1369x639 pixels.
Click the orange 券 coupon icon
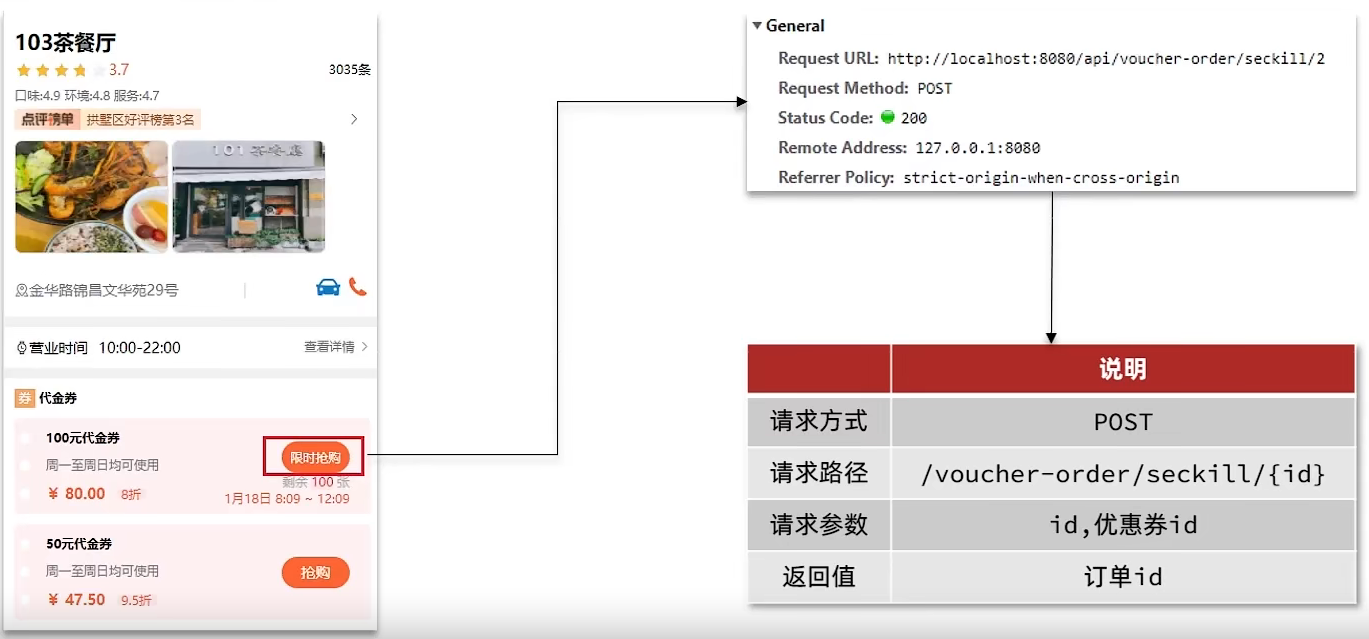pyautogui.click(x=25, y=398)
